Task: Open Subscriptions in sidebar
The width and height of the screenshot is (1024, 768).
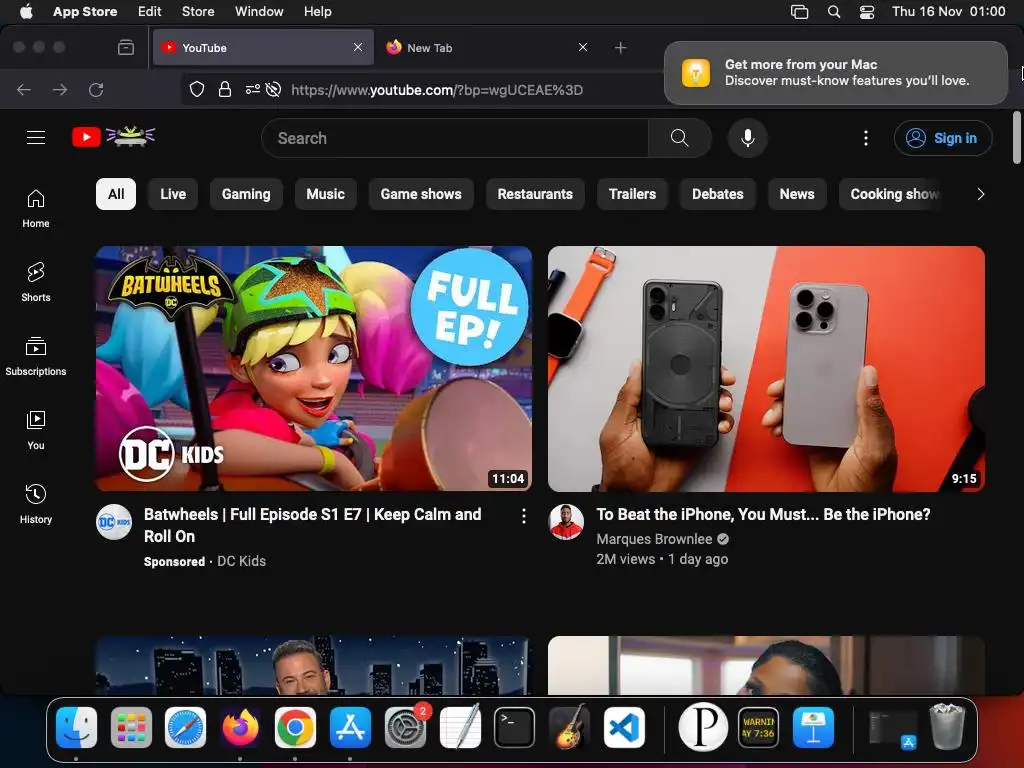Action: 36,356
